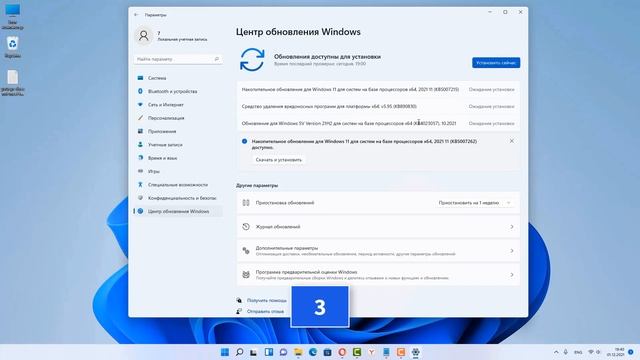
Task: Select 'Учетные записи' in the sidebar
Action: (x=178, y=145)
